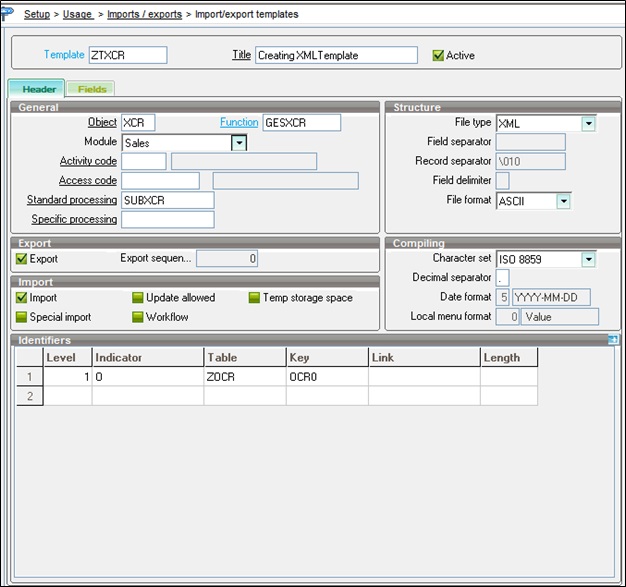This screenshot has width=626, height=587.
Task: Enable the Temp storage space checkbox
Action: coord(254,297)
